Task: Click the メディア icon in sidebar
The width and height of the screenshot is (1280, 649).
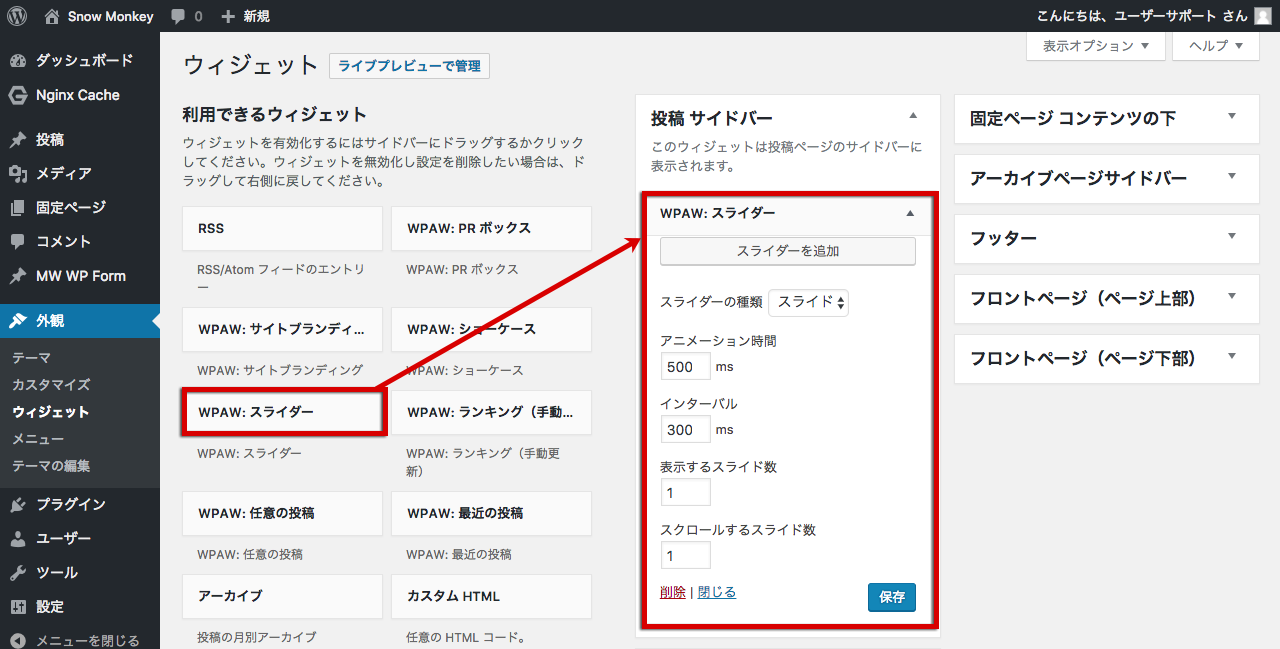Action: pyautogui.click(x=18, y=174)
